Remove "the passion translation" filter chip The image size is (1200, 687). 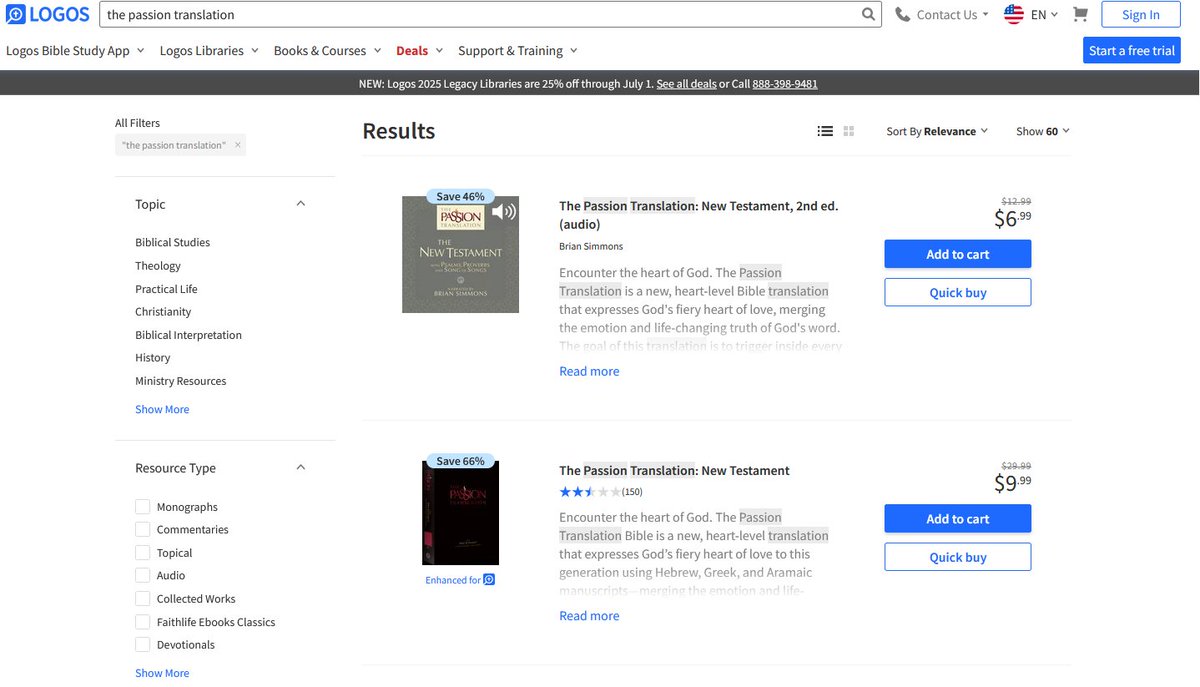click(x=238, y=145)
